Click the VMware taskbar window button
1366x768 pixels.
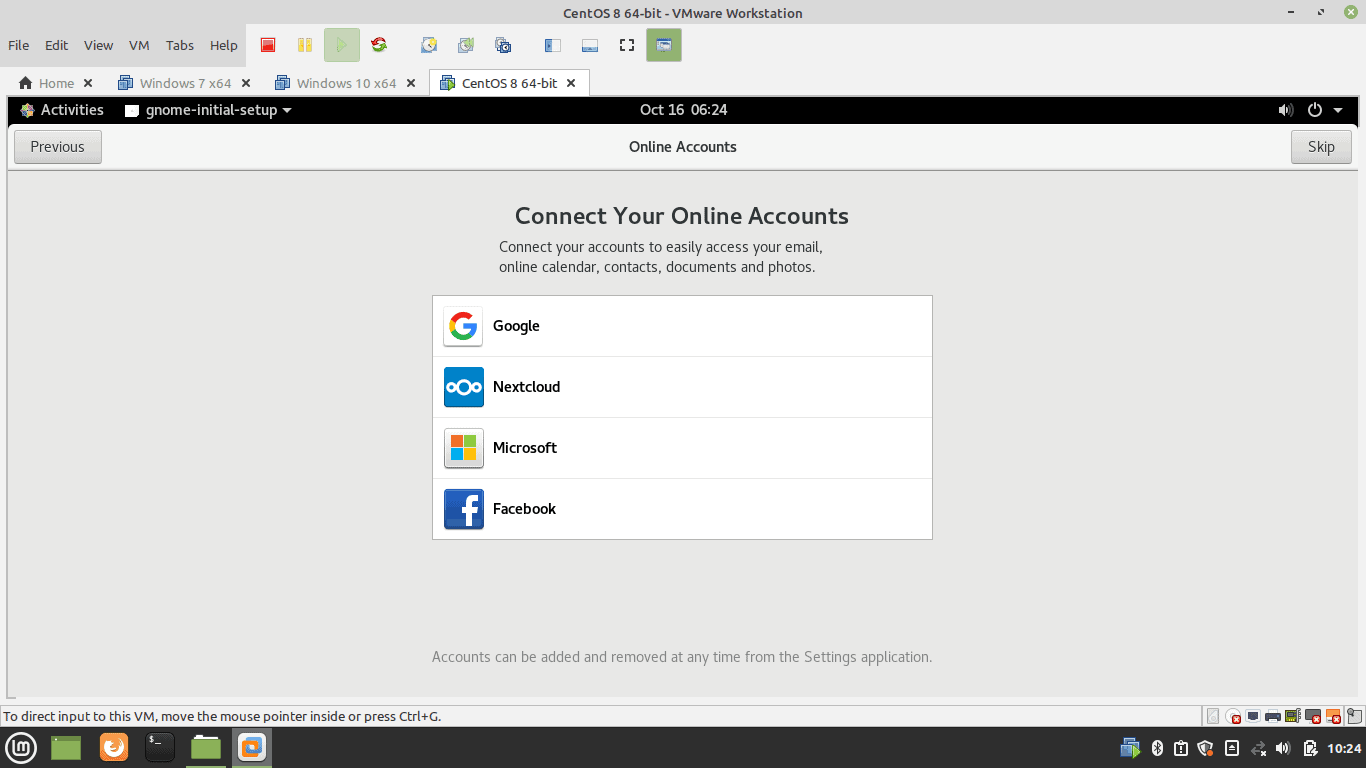[252, 747]
